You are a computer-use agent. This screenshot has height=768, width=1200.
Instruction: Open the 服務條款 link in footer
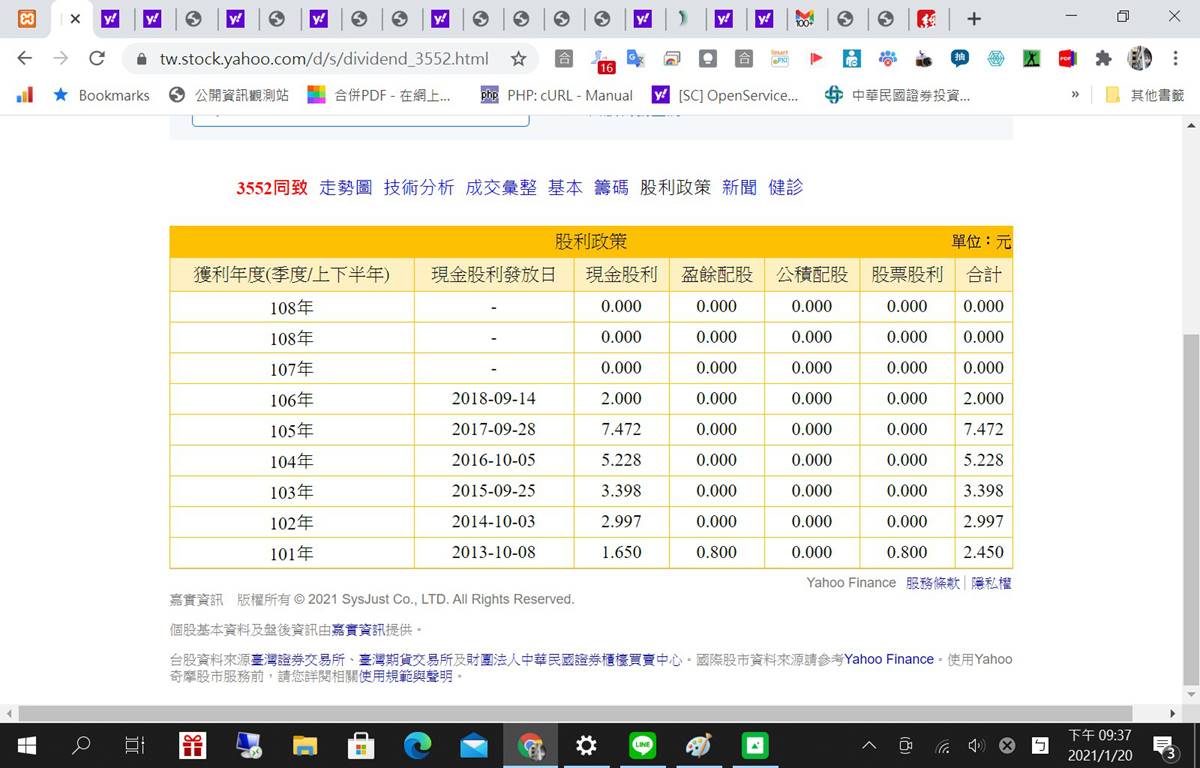pyautogui.click(x=932, y=583)
